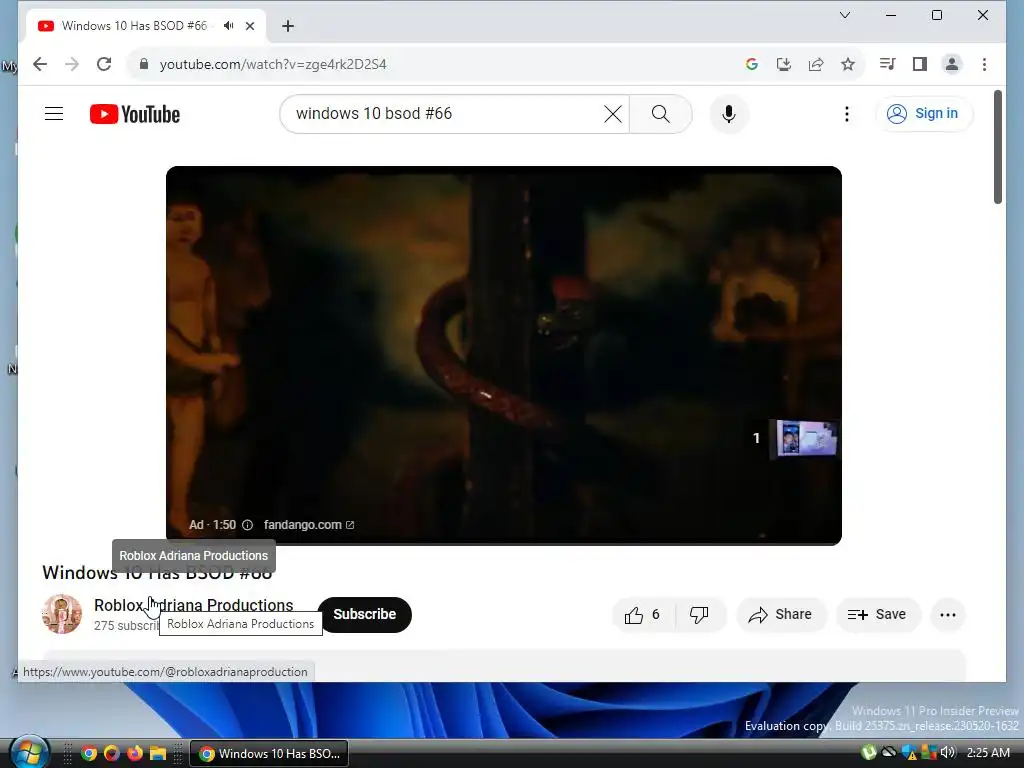Clear the search box with X
Screen dimensions: 1024x768
point(613,114)
